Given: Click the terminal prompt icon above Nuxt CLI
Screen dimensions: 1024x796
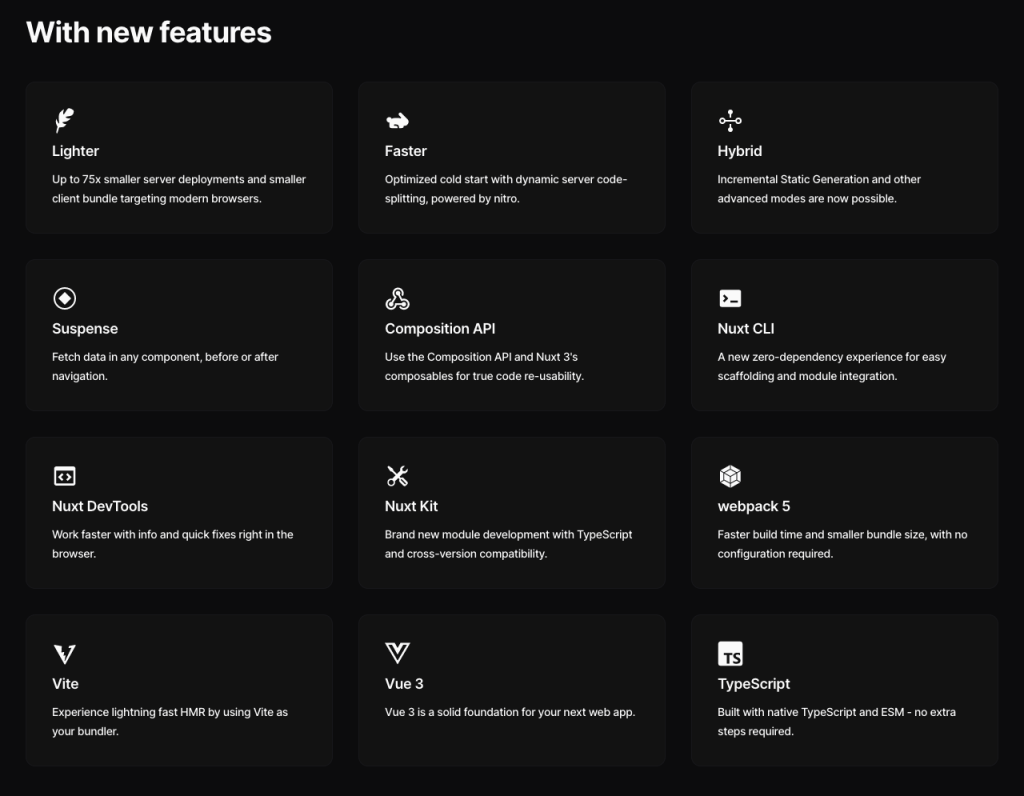Looking at the screenshot, I should (730, 298).
